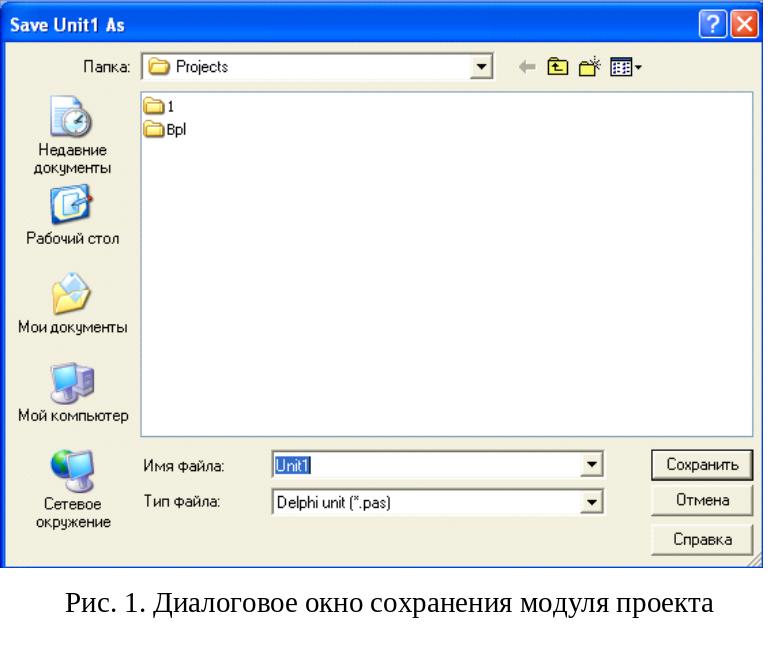Click the Справка button
This screenshot has height=648, width=772.
702,540
